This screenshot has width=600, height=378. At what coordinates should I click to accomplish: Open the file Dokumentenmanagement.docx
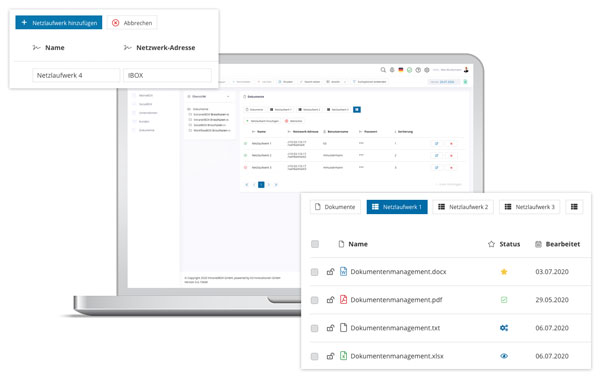point(398,272)
